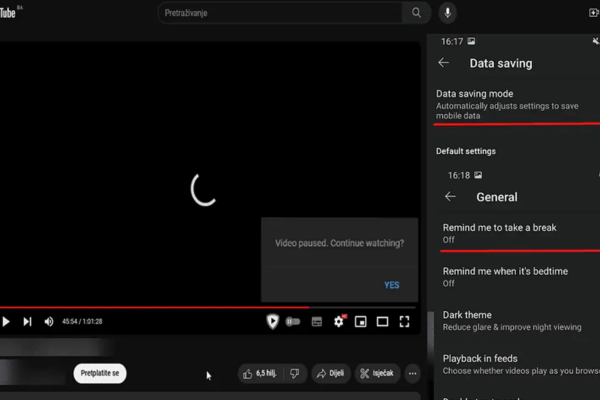
Task: Enable miniplayer mode
Action: tap(360, 322)
